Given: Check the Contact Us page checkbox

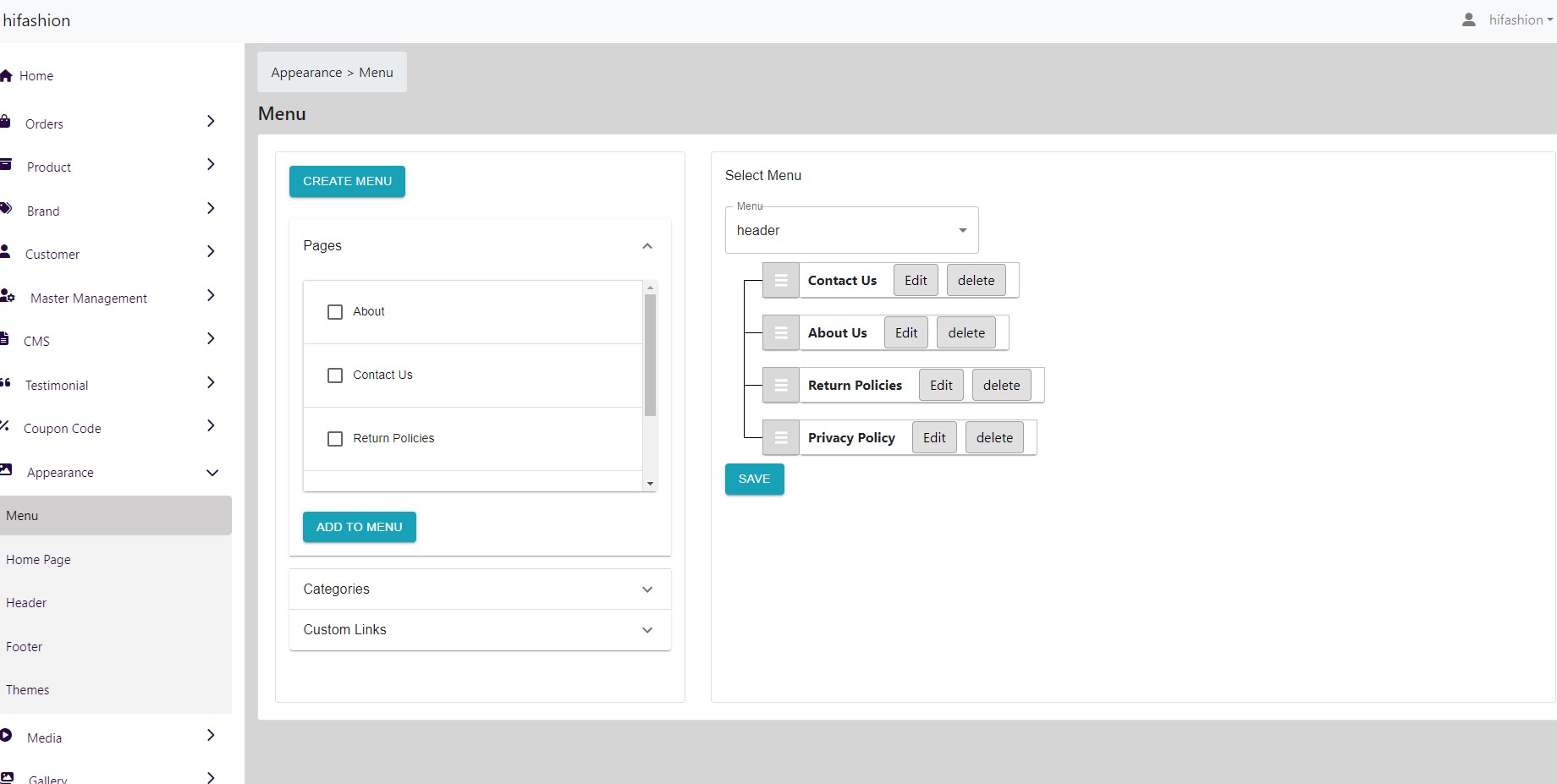Looking at the screenshot, I should (335, 376).
